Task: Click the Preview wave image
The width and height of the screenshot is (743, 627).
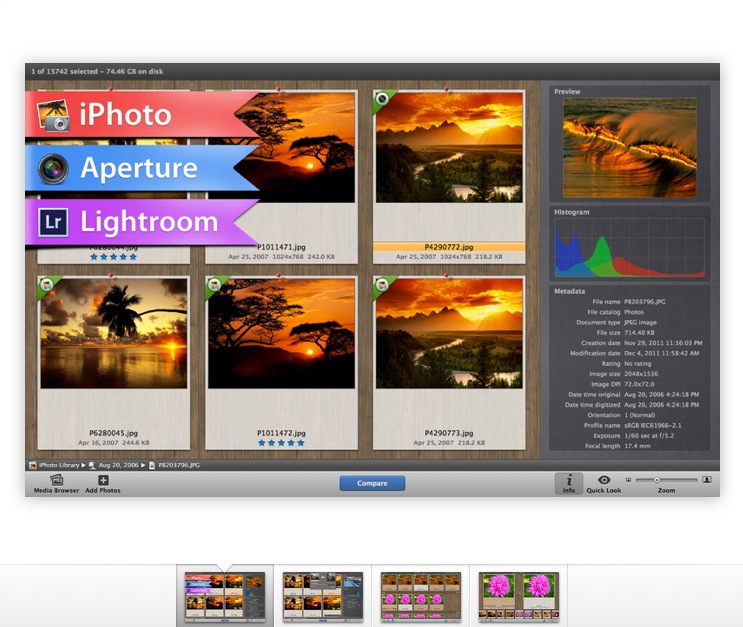Action: click(x=630, y=147)
